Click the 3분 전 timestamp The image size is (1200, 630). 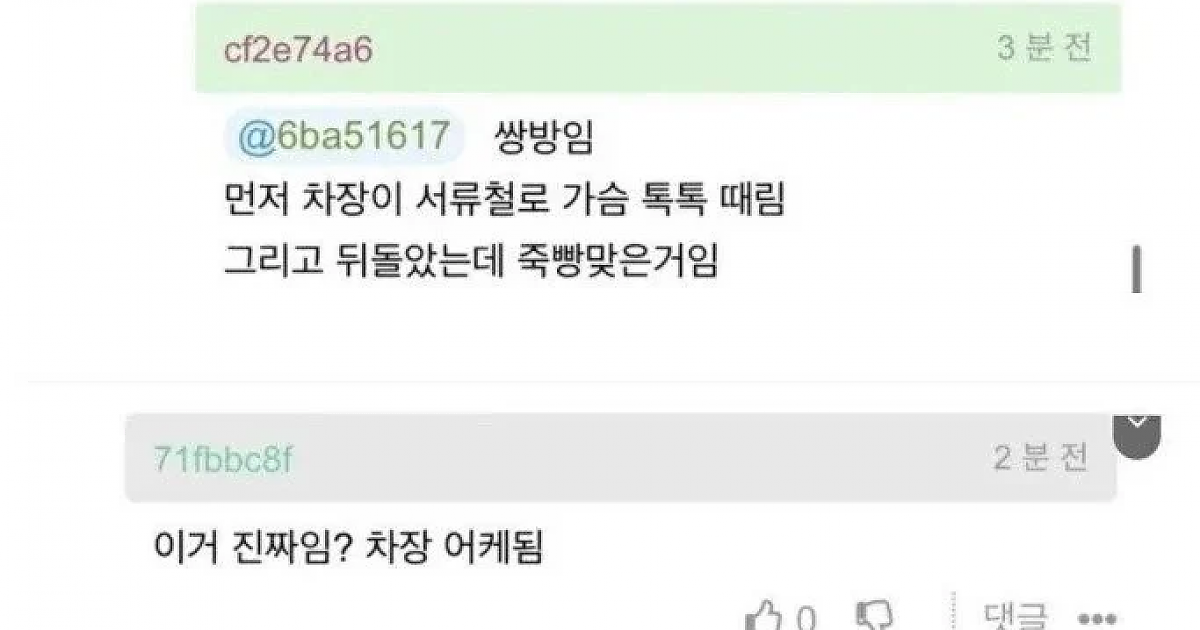point(1044,49)
